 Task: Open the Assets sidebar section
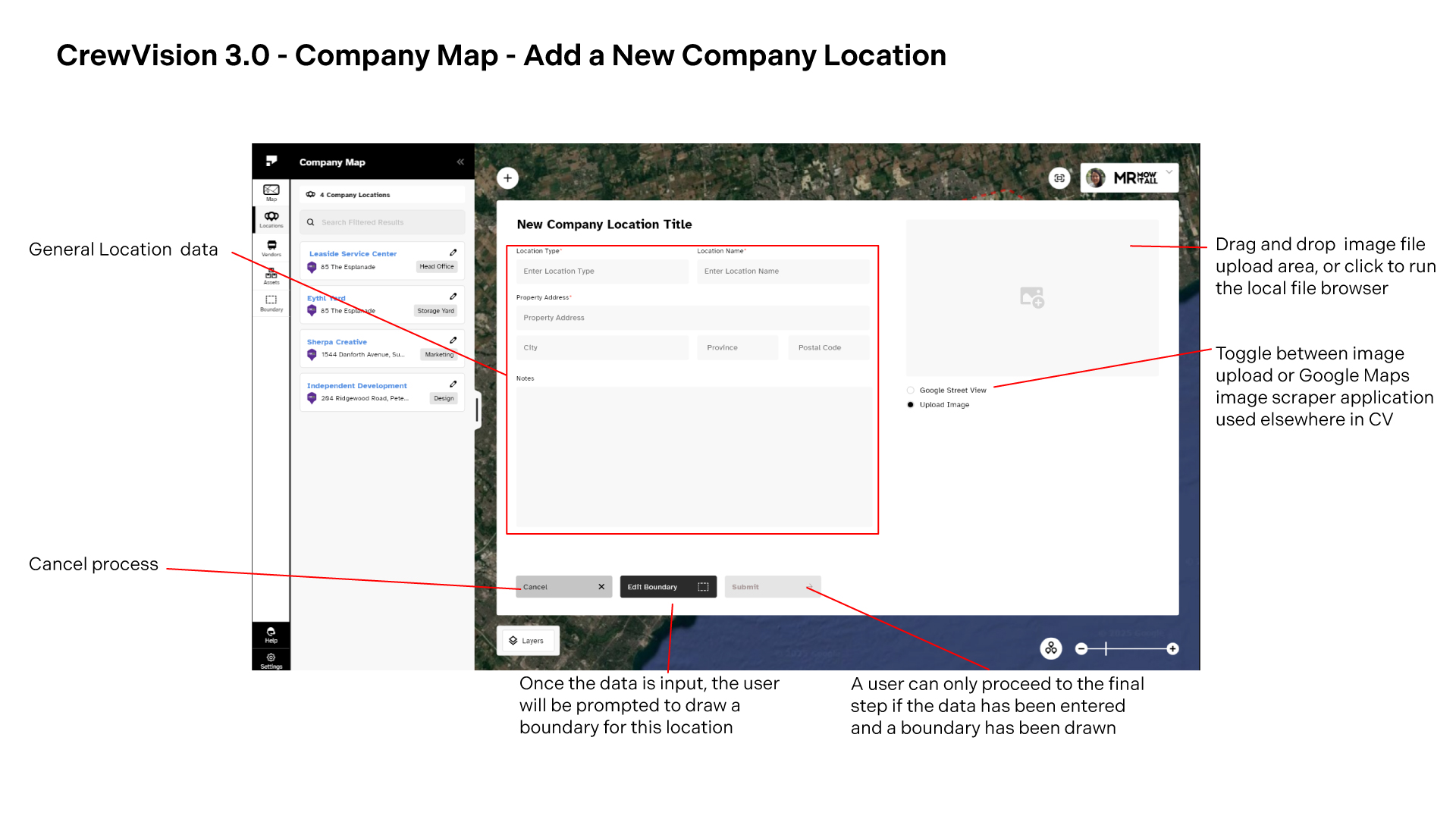pyautogui.click(x=271, y=277)
